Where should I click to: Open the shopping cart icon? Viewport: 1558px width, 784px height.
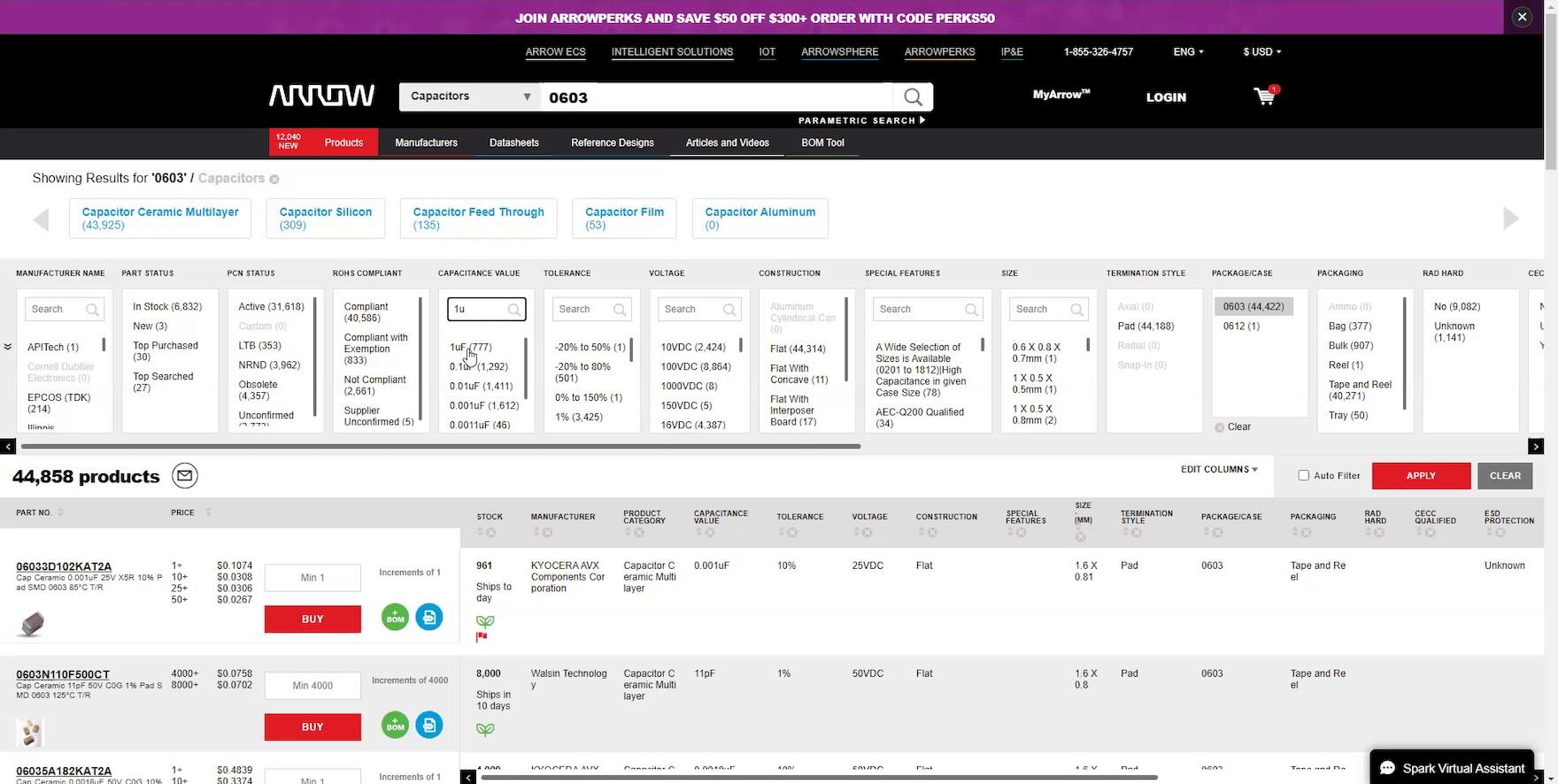[1265, 96]
